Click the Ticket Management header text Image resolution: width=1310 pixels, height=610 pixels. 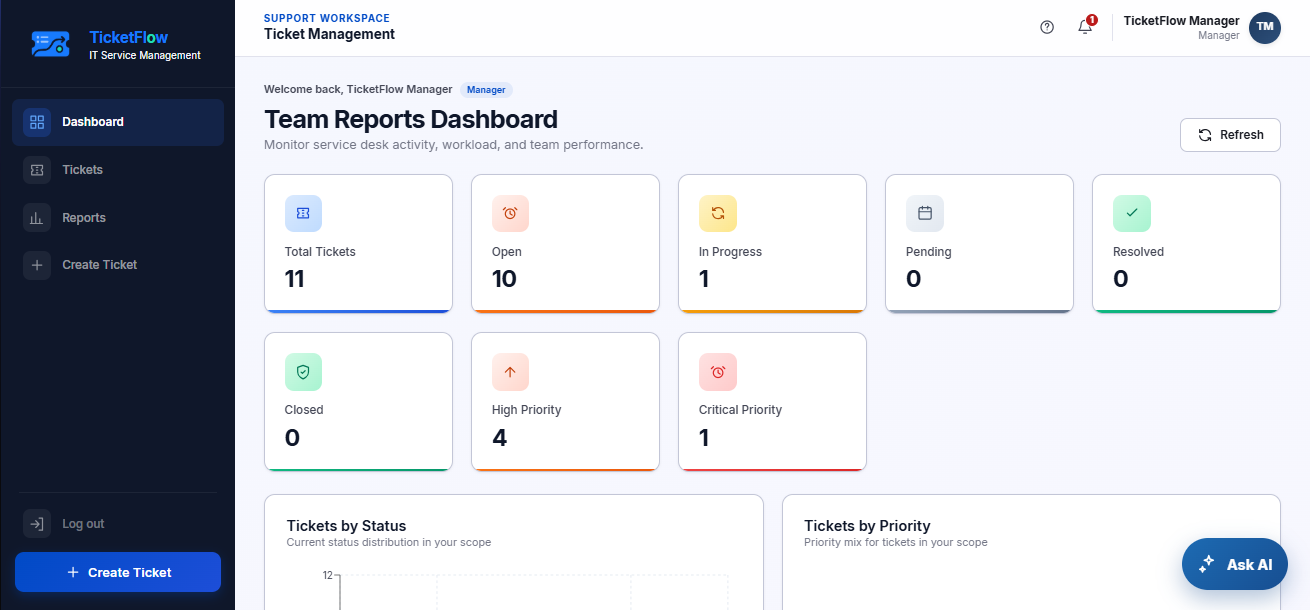pos(329,34)
